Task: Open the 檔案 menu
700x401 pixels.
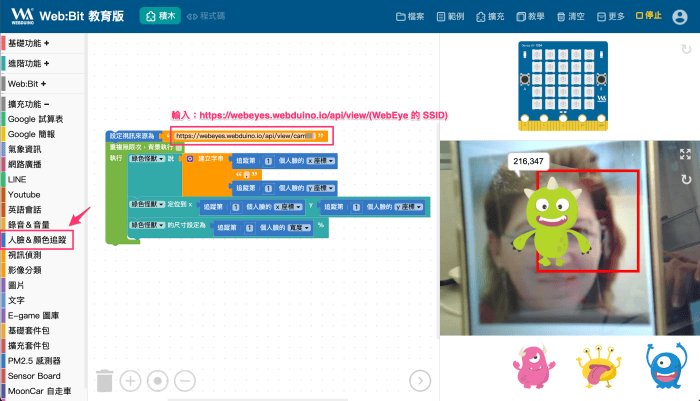Action: point(410,17)
